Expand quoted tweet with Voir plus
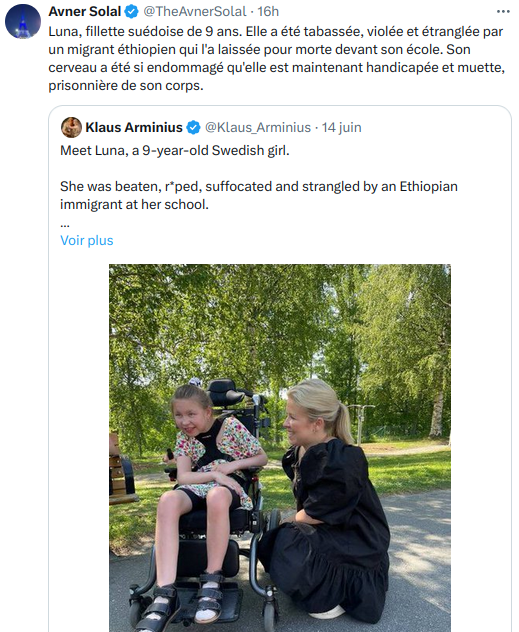Screen dimensions: 519x632 [87, 240]
